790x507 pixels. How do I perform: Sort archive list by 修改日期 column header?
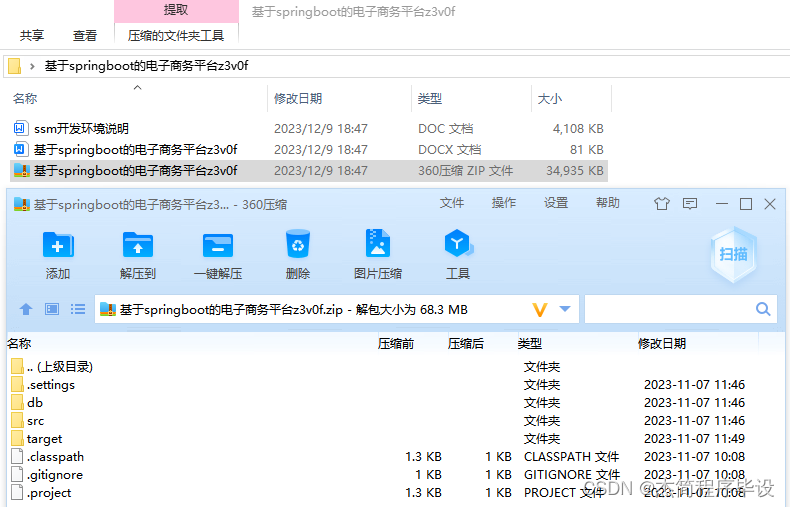click(662, 344)
